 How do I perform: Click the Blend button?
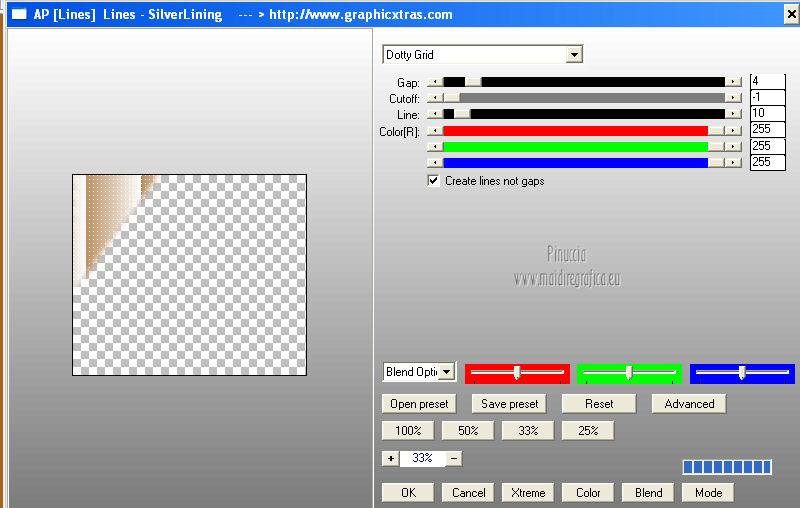648,493
